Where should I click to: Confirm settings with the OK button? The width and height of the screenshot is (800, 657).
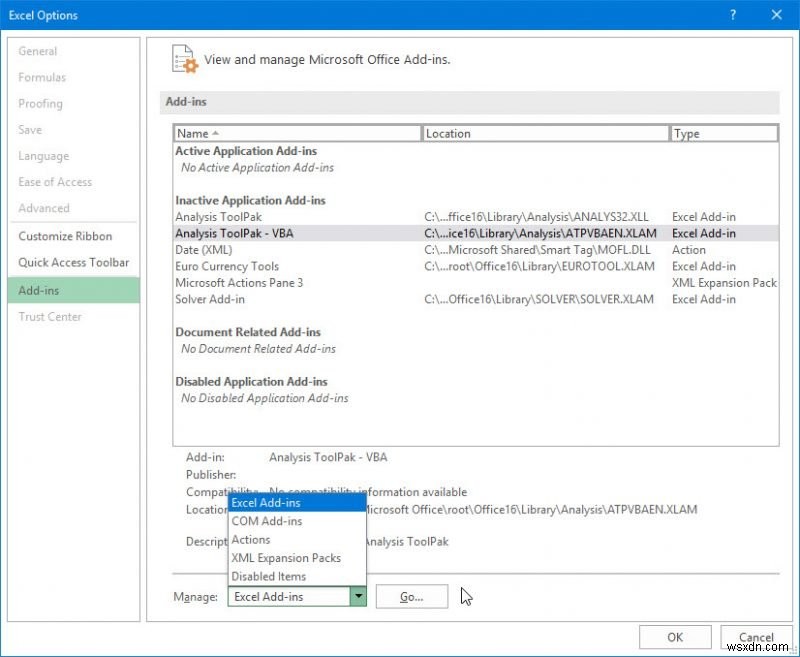675,637
